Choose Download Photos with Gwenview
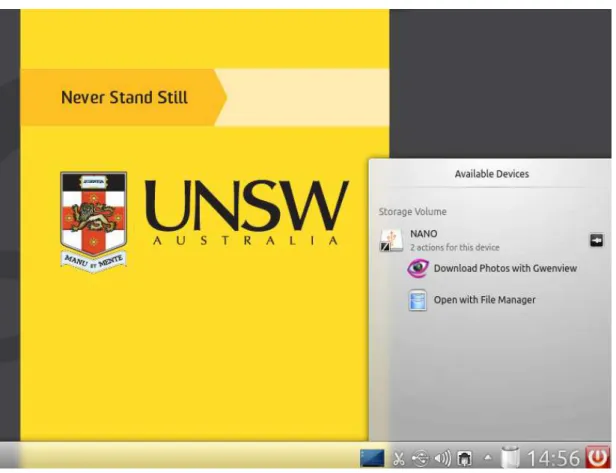This screenshot has height=473, width=616. [505, 268]
